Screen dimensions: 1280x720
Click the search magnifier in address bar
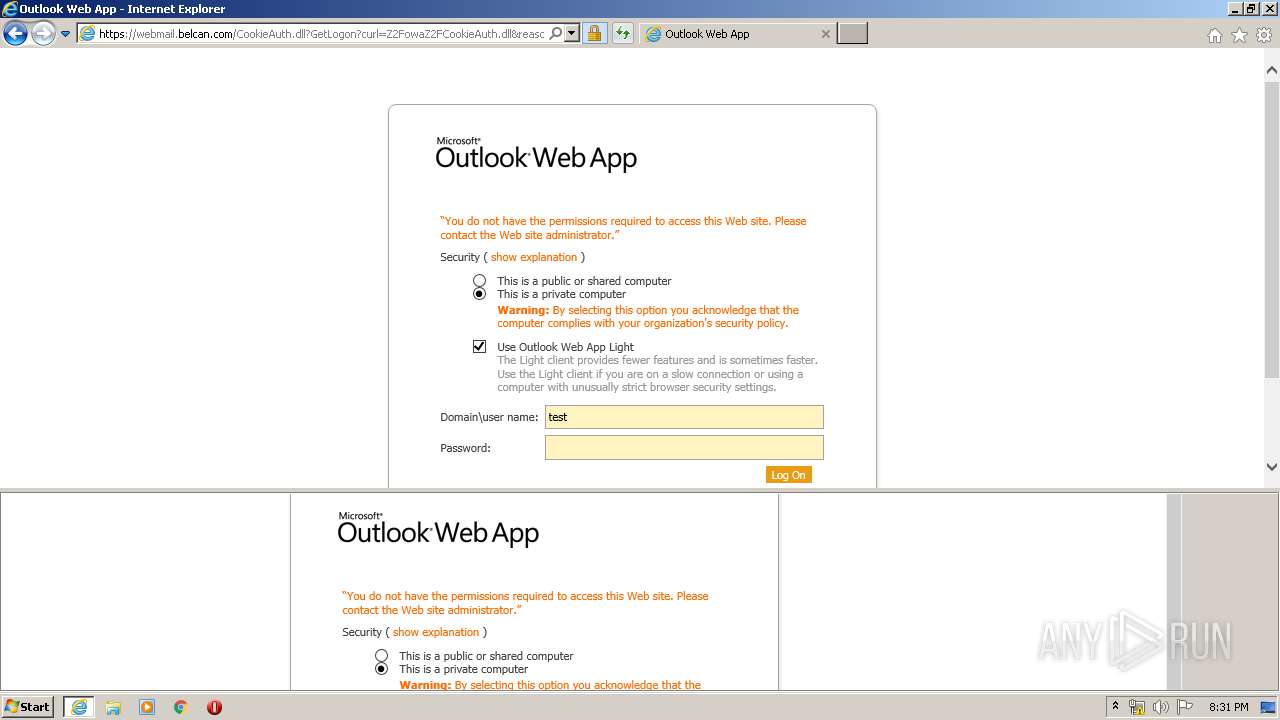tap(556, 34)
